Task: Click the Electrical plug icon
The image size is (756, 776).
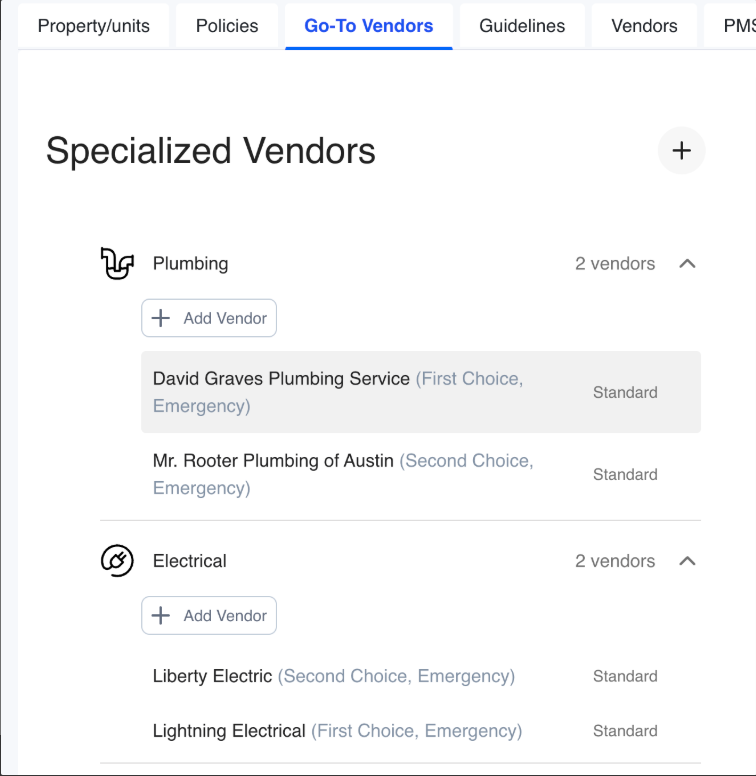Action: [117, 561]
